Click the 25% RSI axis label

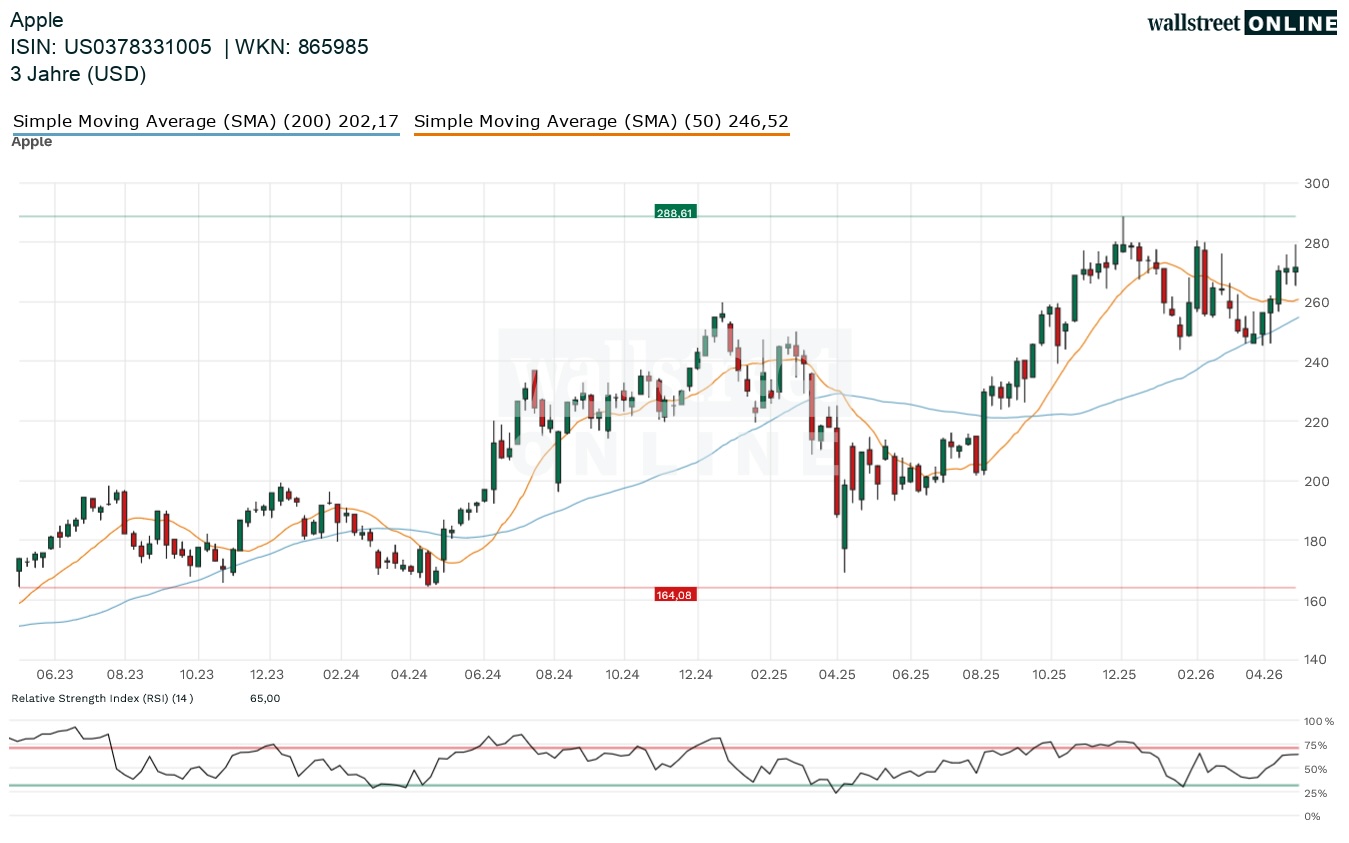point(1316,793)
